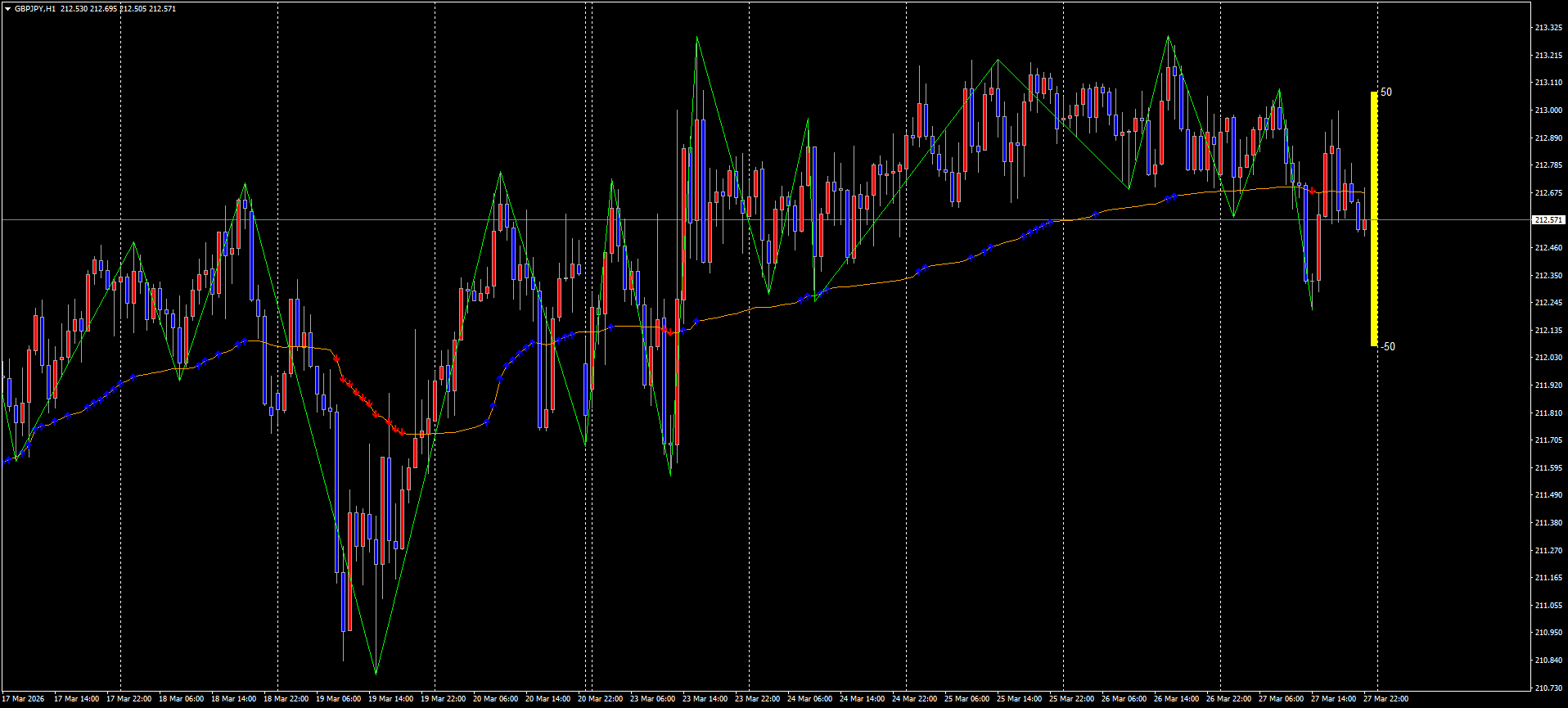Screen dimensions: 1568x708
Task: Click the close value 212.571 in the header
Action: [162, 9]
